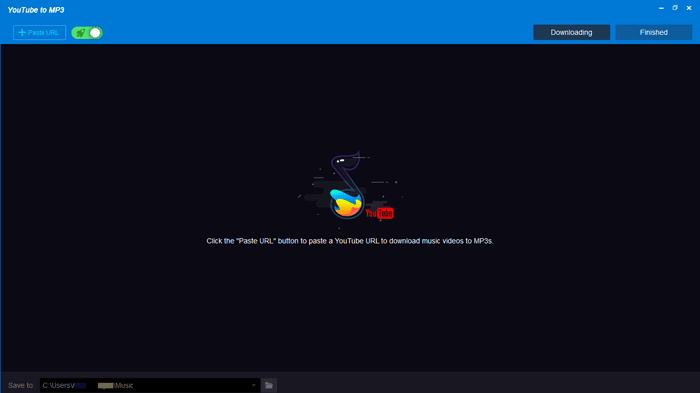The image size is (700, 393).
Task: Restore down the application window
Action: 675,8
